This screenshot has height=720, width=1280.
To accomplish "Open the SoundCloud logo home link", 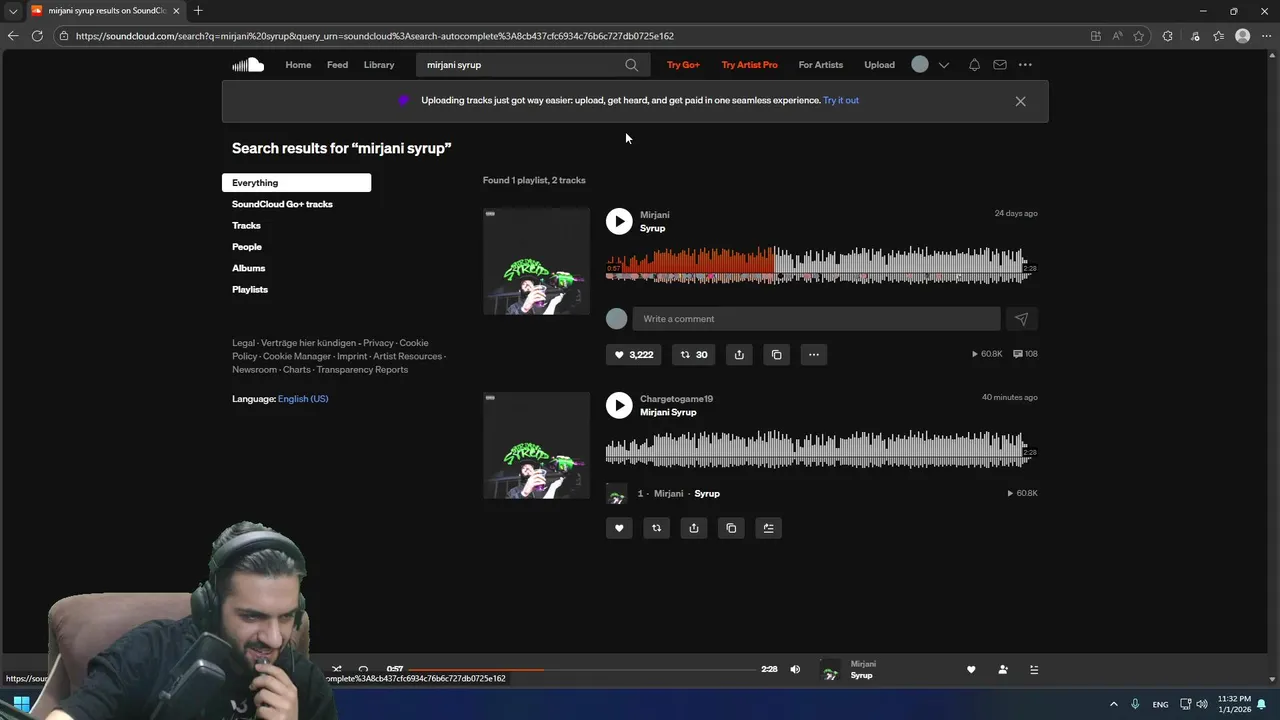I will [248, 65].
